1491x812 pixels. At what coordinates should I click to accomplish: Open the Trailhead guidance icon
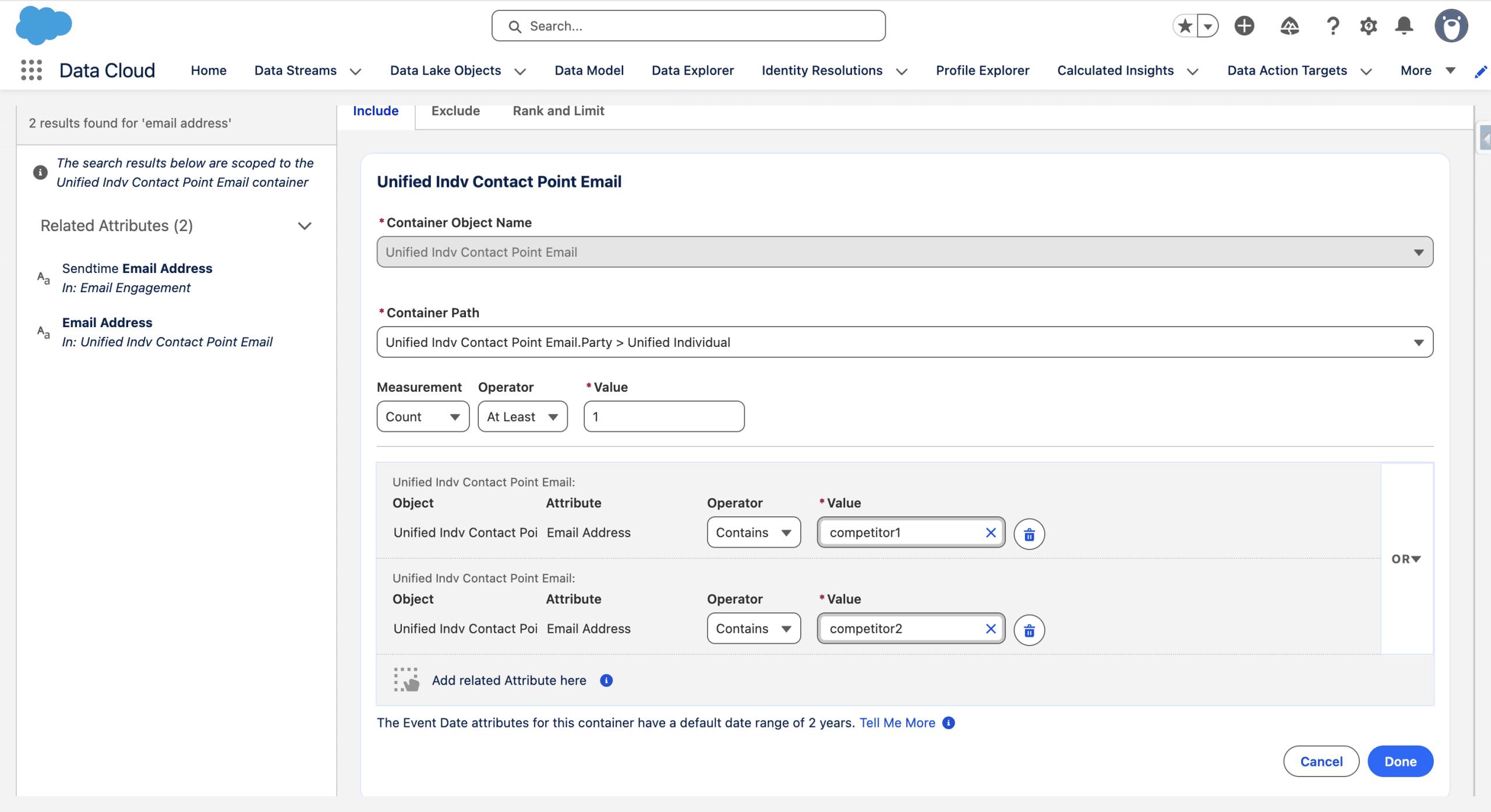click(x=1289, y=26)
